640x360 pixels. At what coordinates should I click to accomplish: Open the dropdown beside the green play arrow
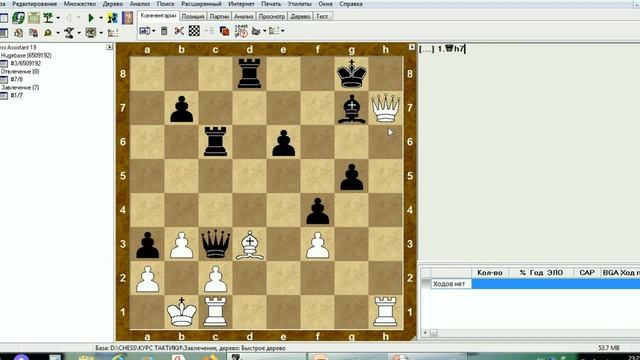coord(100,18)
